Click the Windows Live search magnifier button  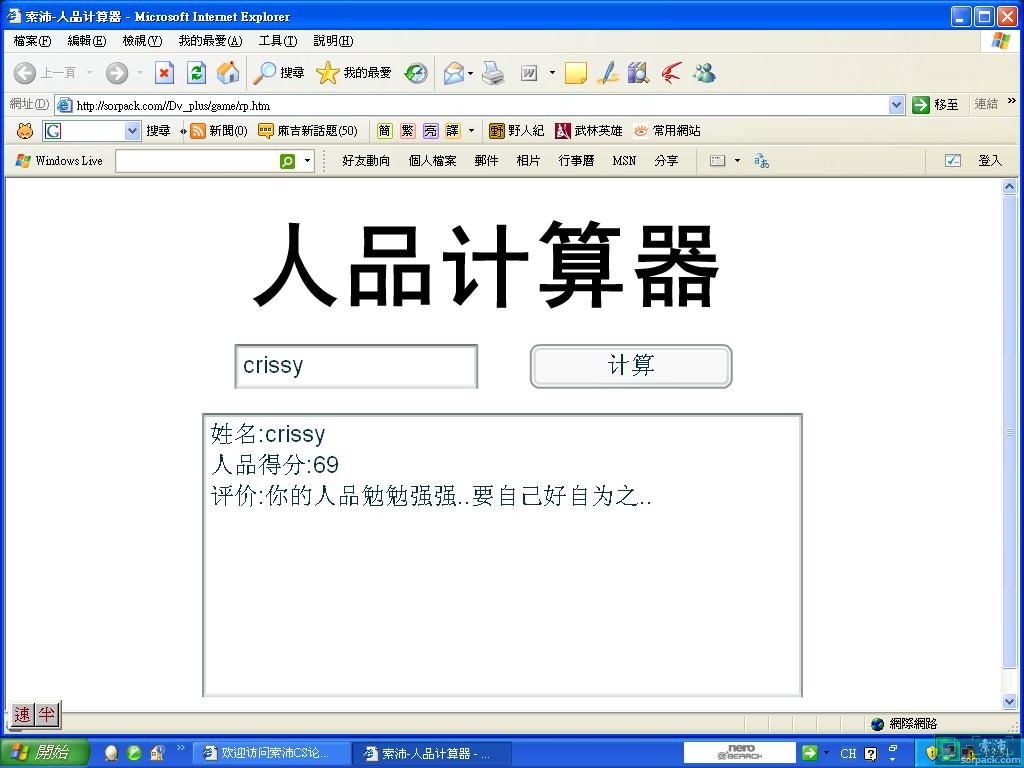coord(288,161)
